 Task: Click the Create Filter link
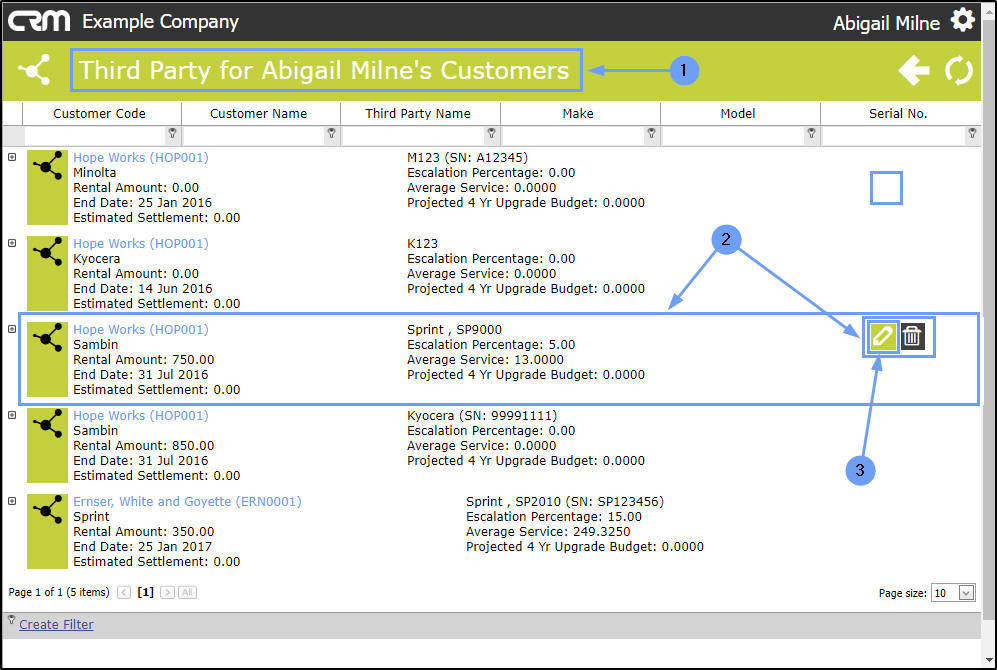tap(56, 624)
